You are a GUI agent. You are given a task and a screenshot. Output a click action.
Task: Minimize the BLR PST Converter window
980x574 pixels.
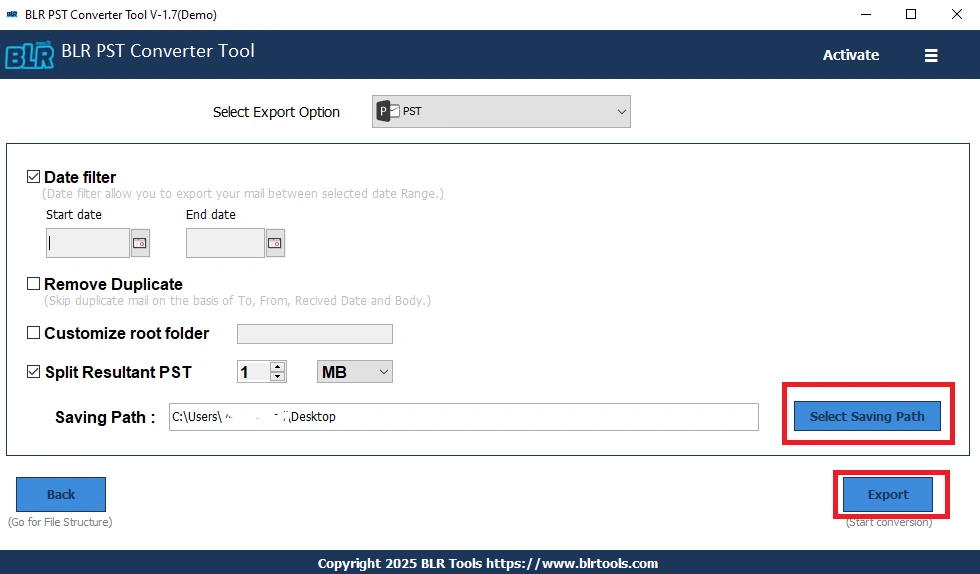pyautogui.click(x=866, y=14)
